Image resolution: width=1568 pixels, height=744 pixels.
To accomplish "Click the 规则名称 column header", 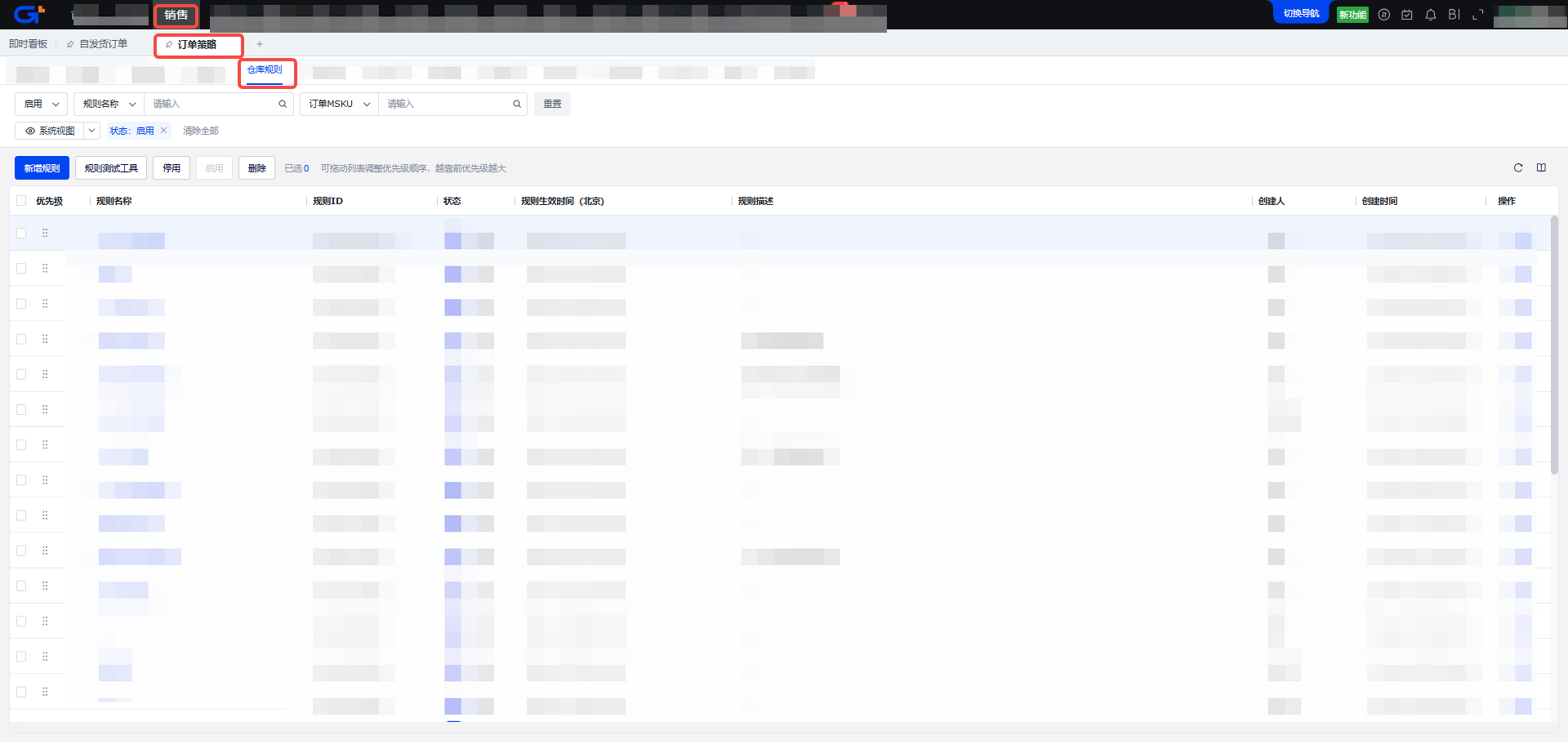I will click(114, 201).
